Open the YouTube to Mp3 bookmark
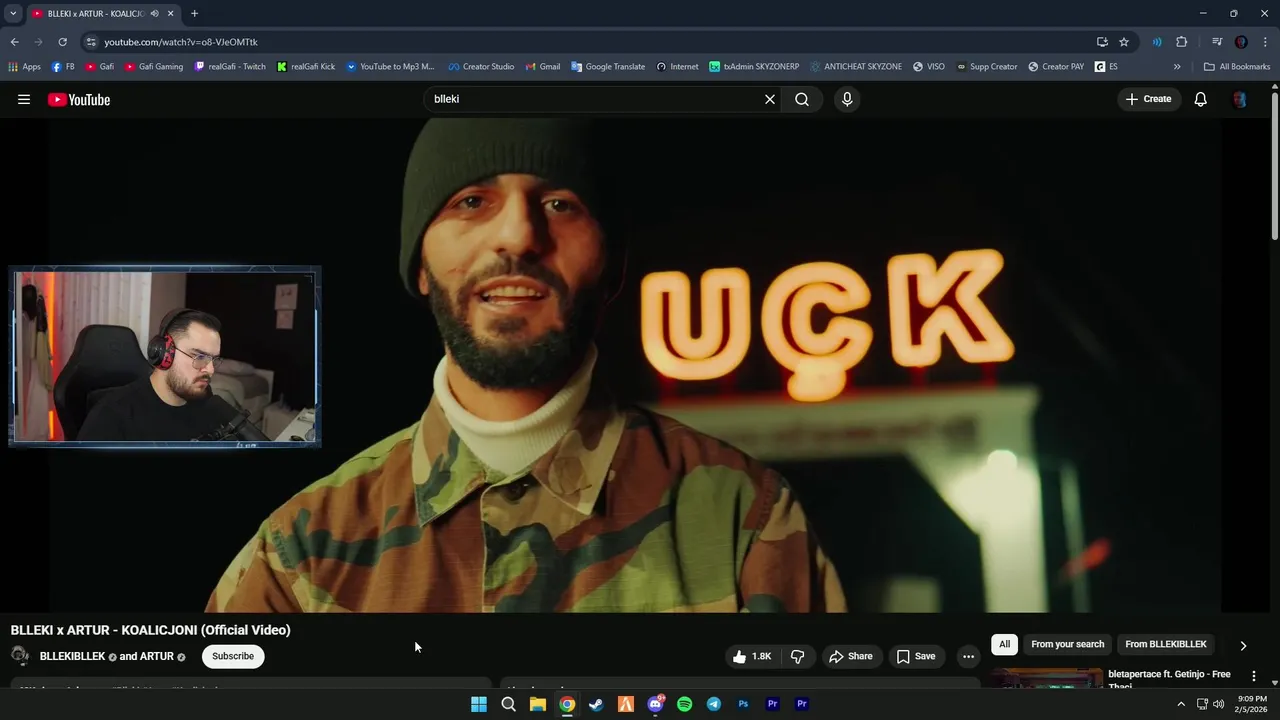Screen dimensions: 1280x720 coord(390,67)
